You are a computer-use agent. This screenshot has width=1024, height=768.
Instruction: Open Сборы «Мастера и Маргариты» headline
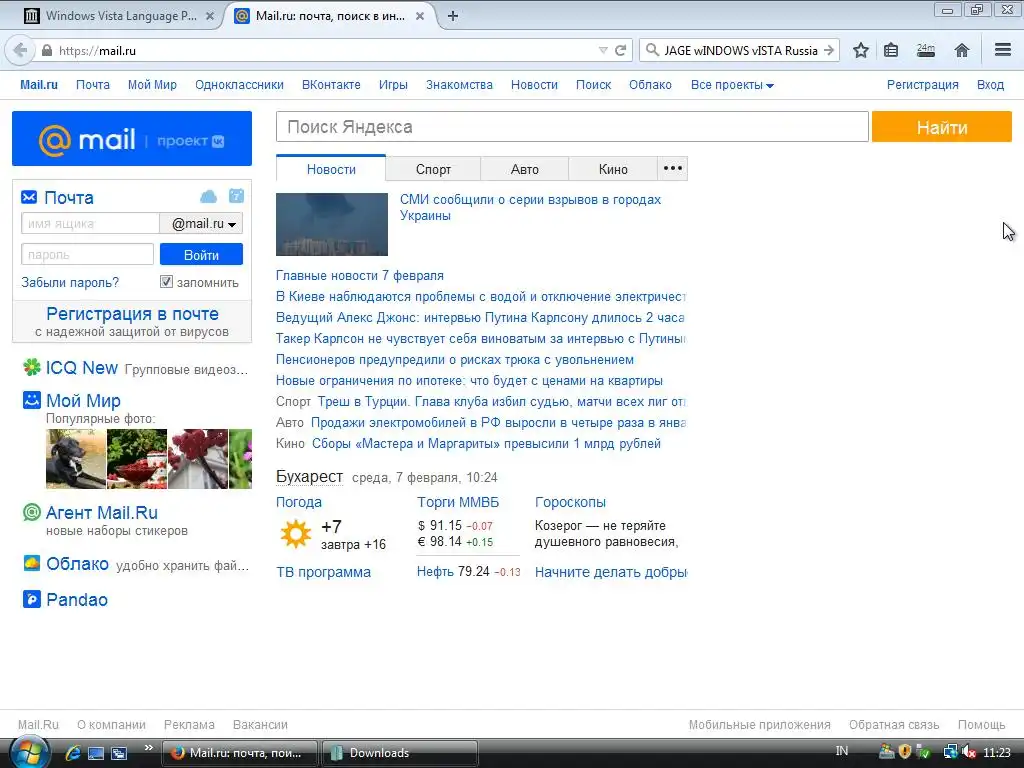(486, 443)
